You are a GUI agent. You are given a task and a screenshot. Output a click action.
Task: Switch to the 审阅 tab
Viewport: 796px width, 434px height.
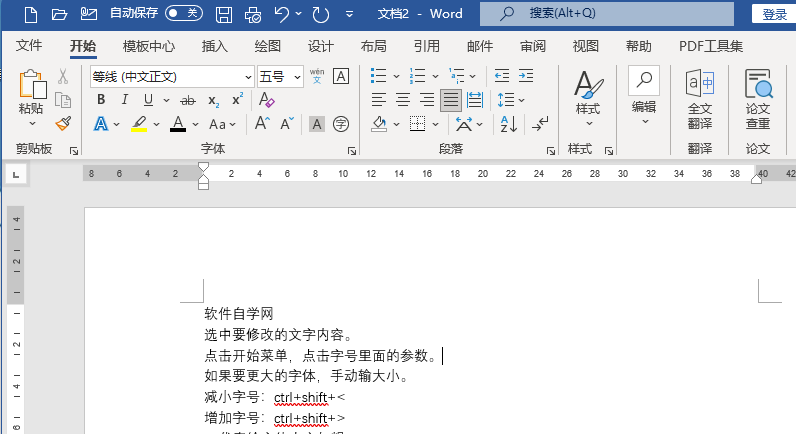point(533,47)
